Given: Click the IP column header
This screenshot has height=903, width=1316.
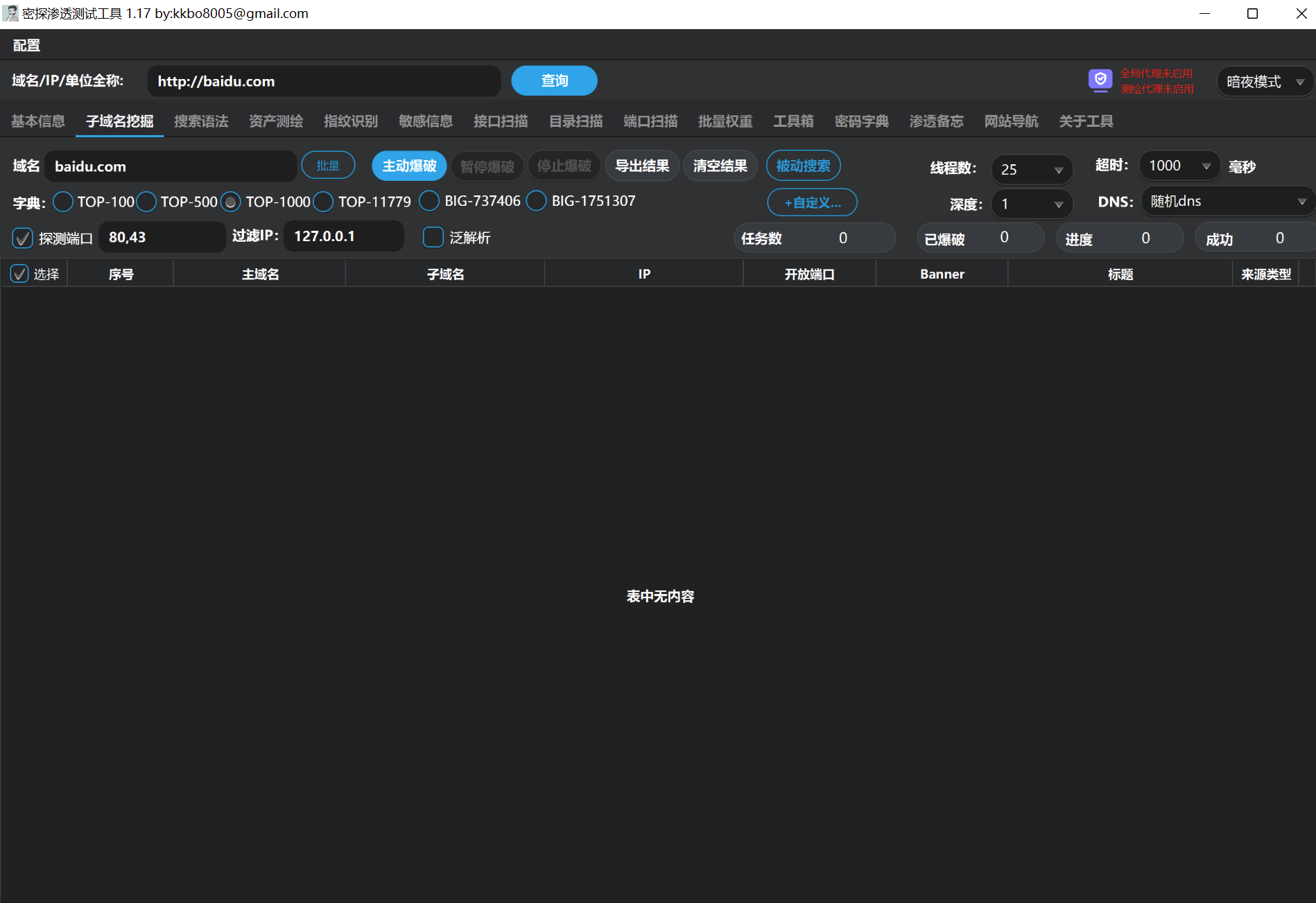Looking at the screenshot, I should tap(644, 274).
